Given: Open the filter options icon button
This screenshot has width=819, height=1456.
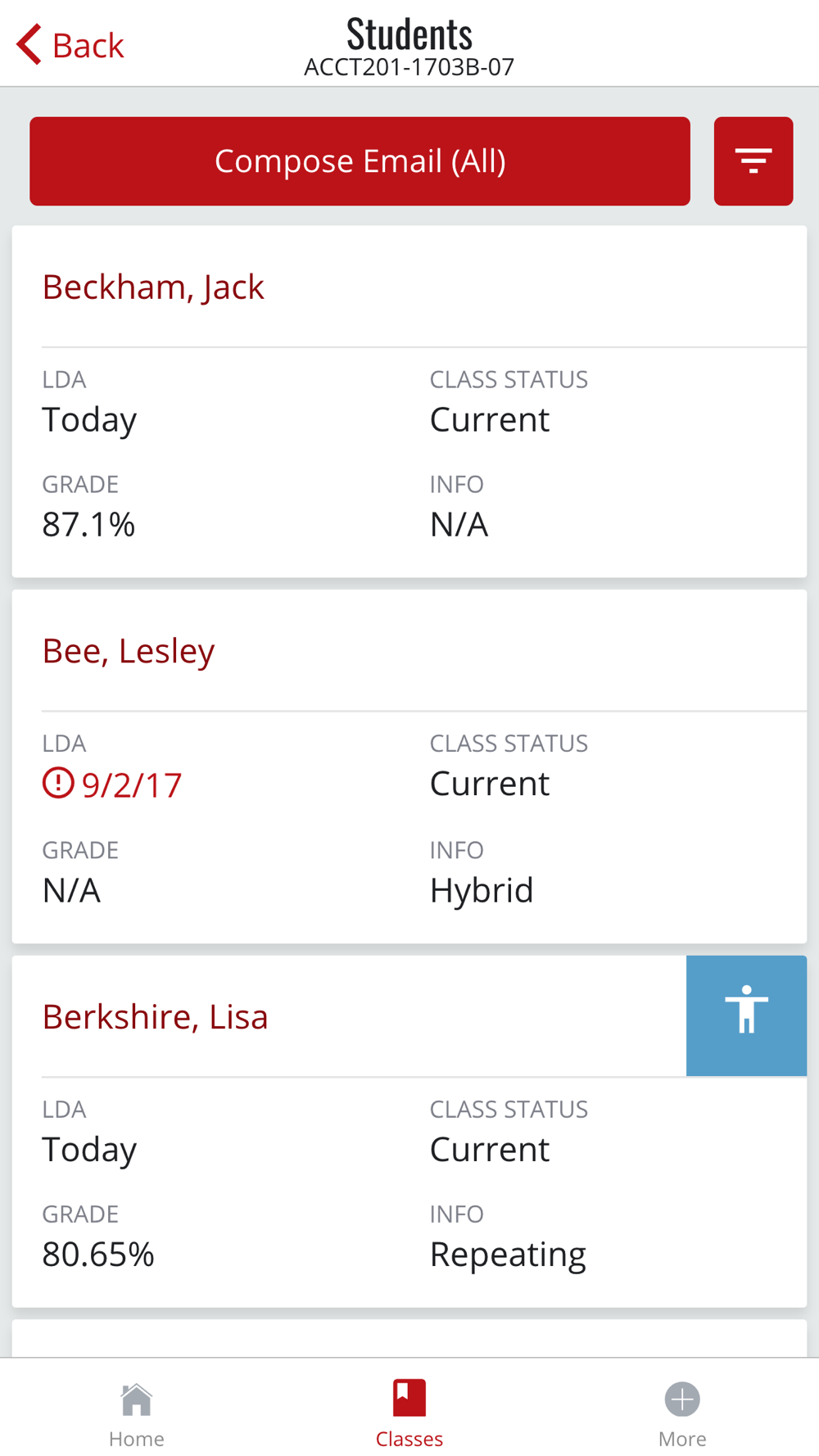Looking at the screenshot, I should click(753, 161).
